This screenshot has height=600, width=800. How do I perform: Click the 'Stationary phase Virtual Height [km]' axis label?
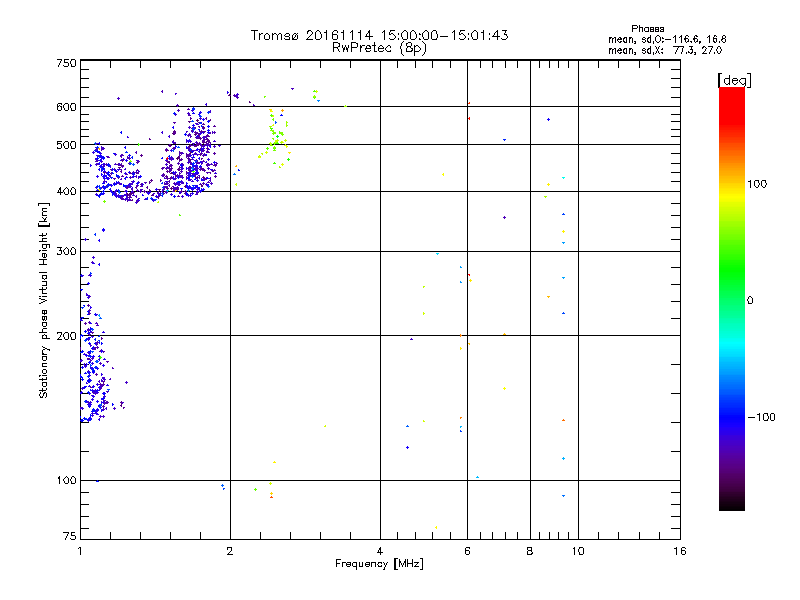44,300
